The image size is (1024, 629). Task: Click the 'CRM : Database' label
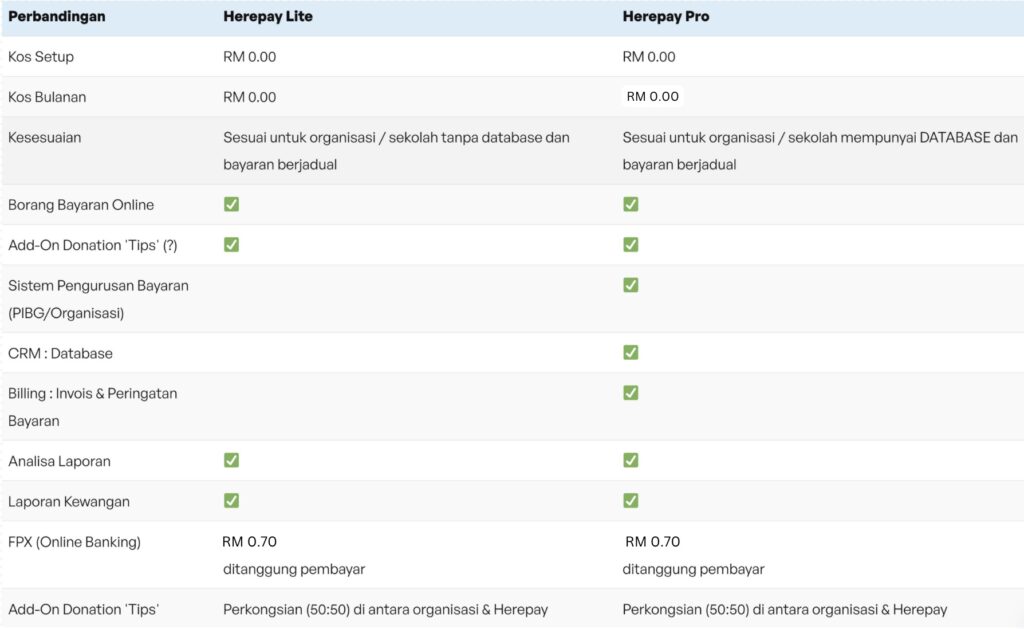[x=60, y=353]
